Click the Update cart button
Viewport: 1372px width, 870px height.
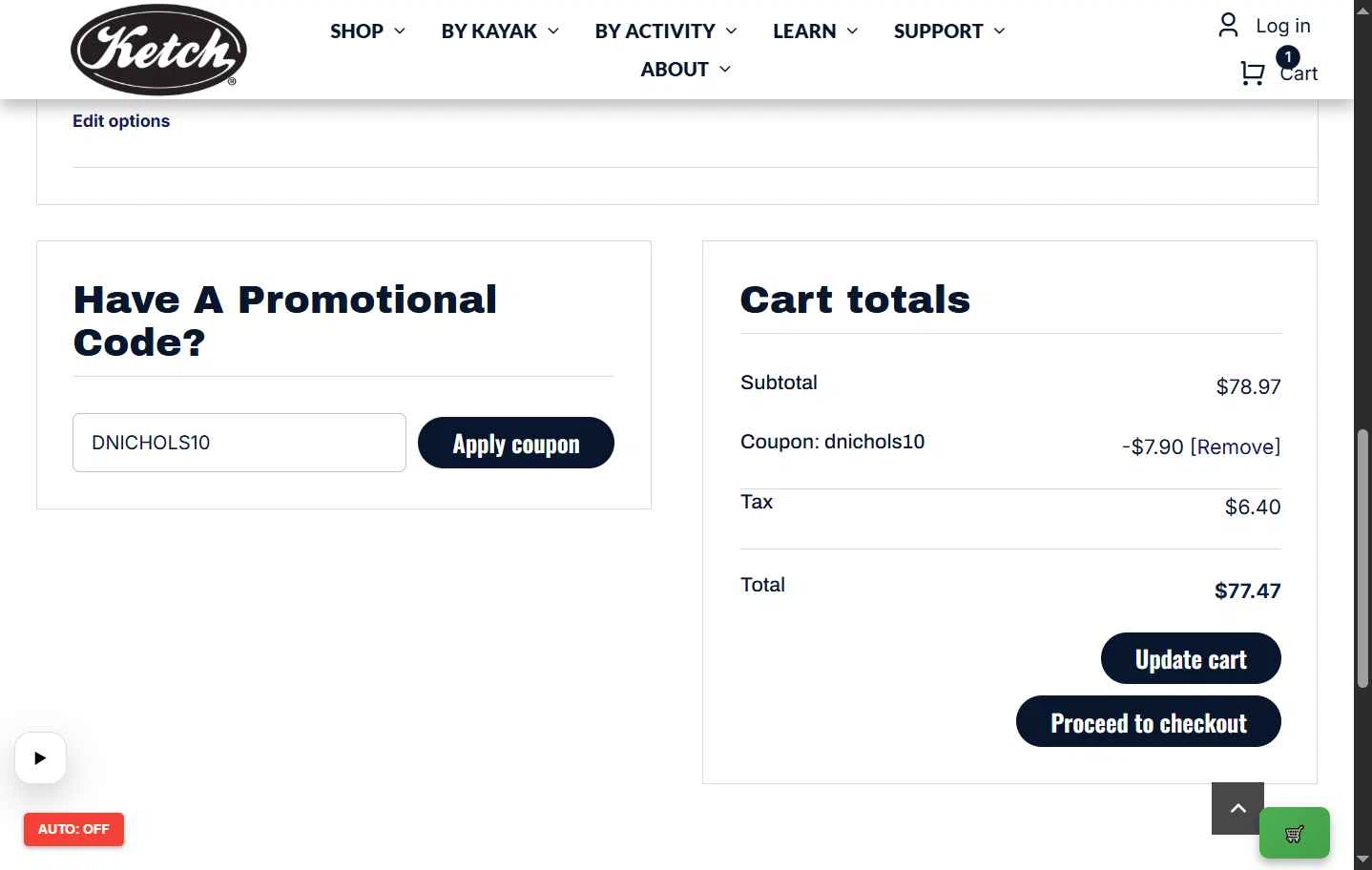(1191, 658)
